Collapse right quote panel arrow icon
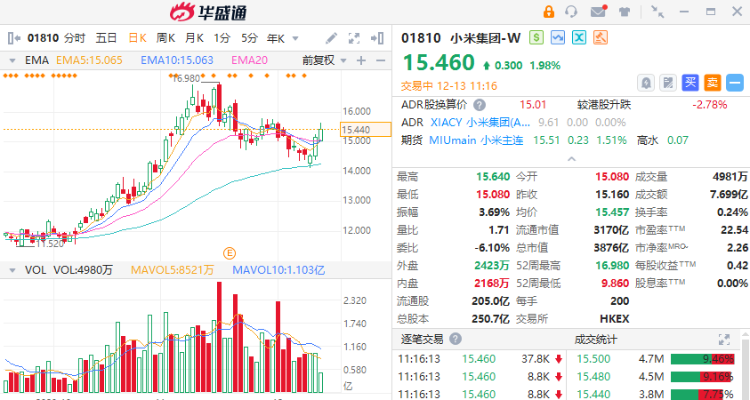 click(x=378, y=38)
